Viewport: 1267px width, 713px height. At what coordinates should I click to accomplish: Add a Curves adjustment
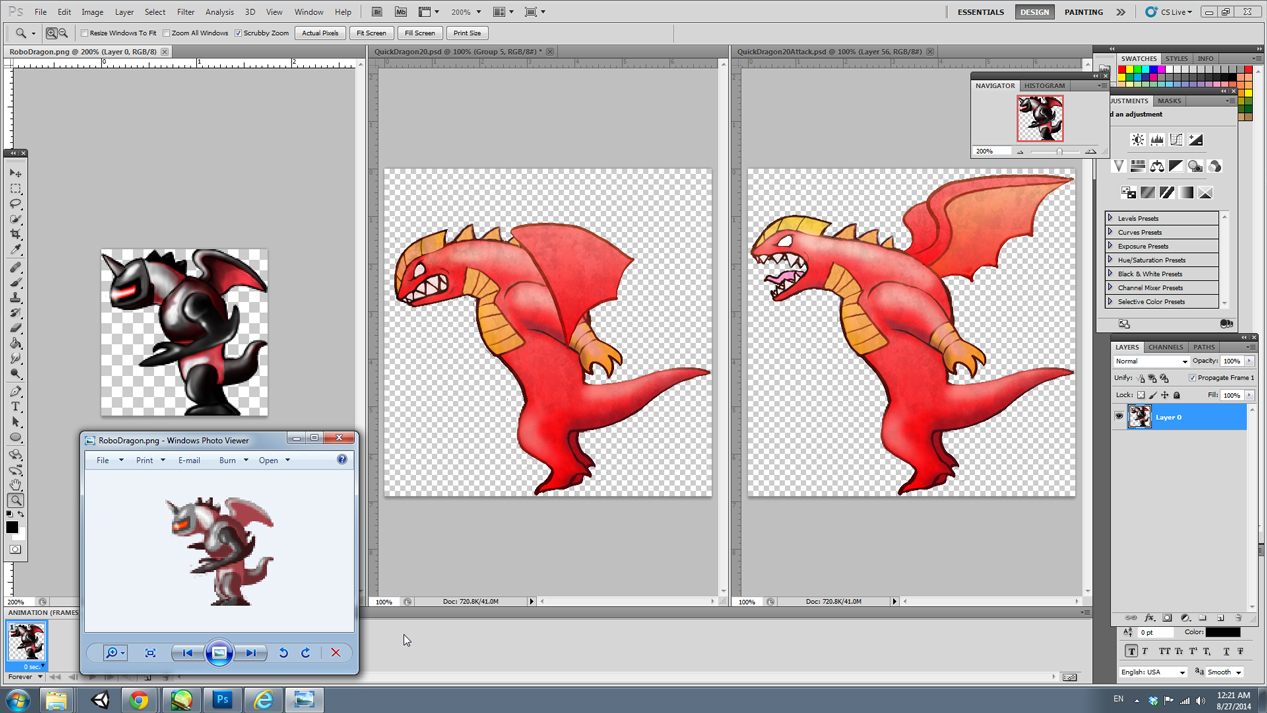coord(1176,140)
